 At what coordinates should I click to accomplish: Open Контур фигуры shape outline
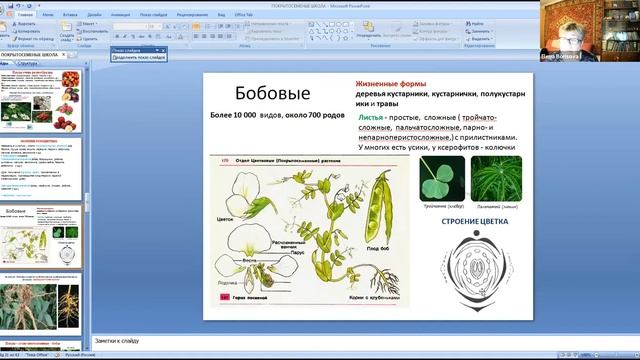click(x=431, y=31)
